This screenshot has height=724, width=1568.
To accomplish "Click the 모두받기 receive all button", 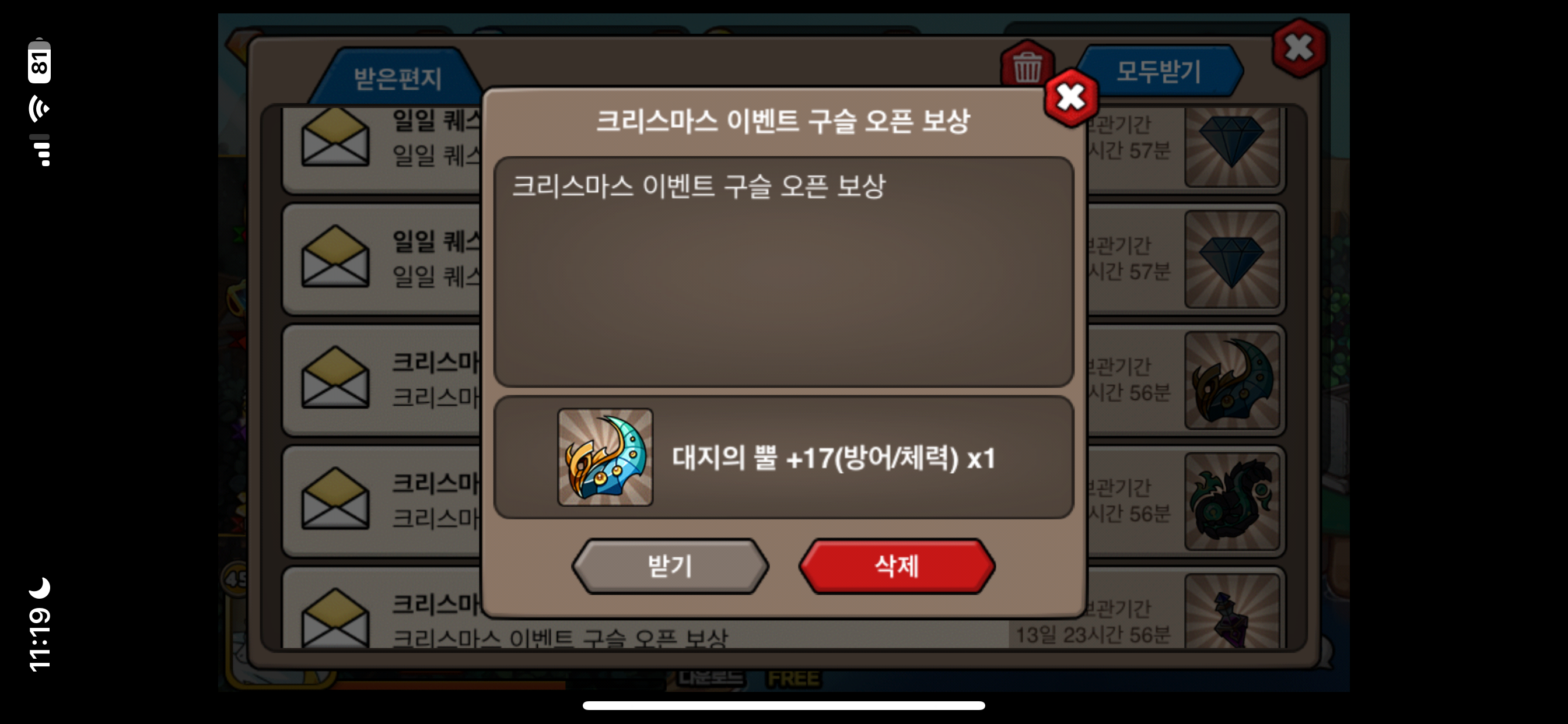I will tap(1158, 71).
